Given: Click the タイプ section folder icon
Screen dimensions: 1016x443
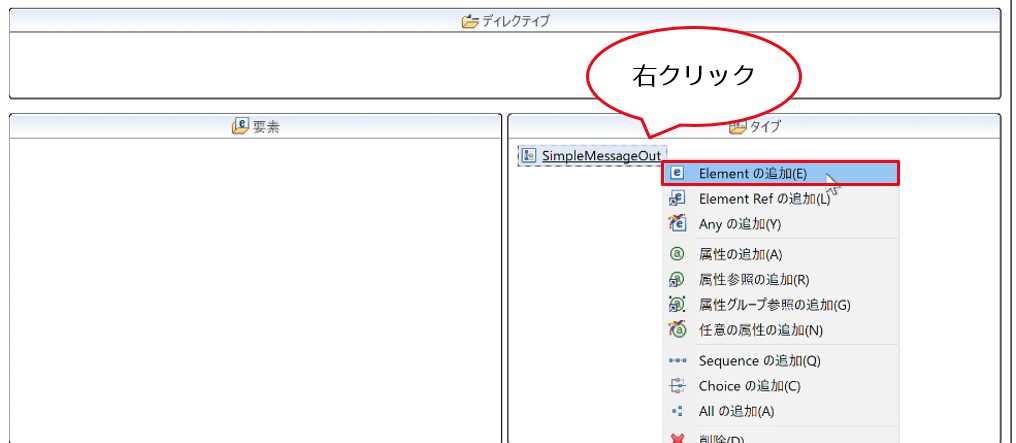Looking at the screenshot, I should (737, 127).
